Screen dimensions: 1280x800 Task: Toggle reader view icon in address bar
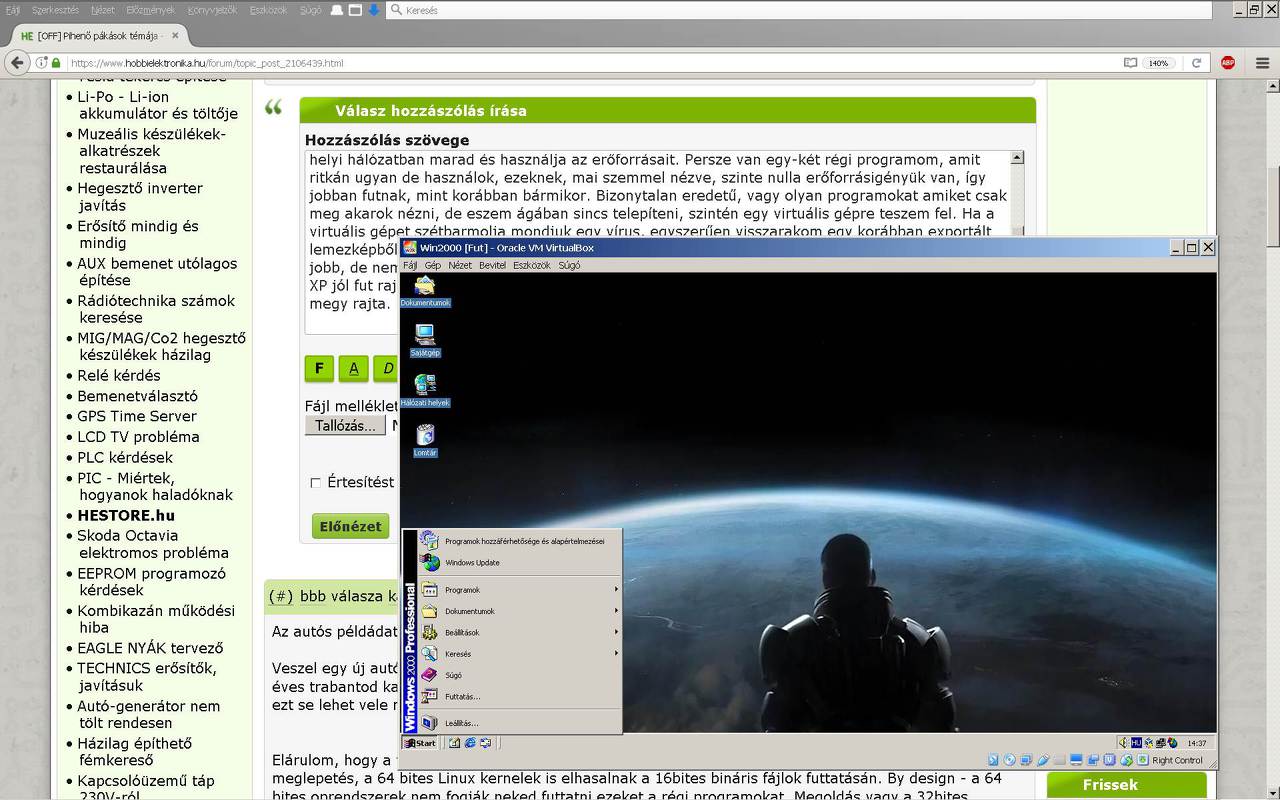pos(1130,62)
